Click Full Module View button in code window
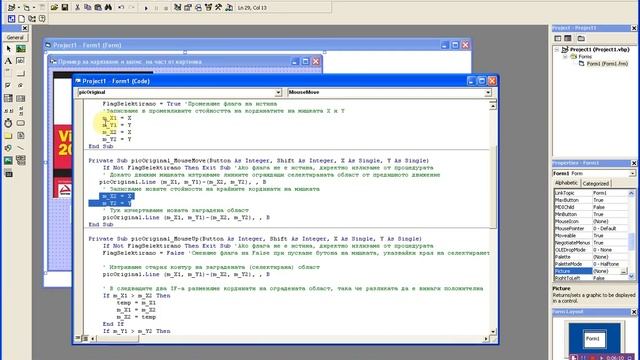This screenshot has height=360, width=640. tap(85, 338)
